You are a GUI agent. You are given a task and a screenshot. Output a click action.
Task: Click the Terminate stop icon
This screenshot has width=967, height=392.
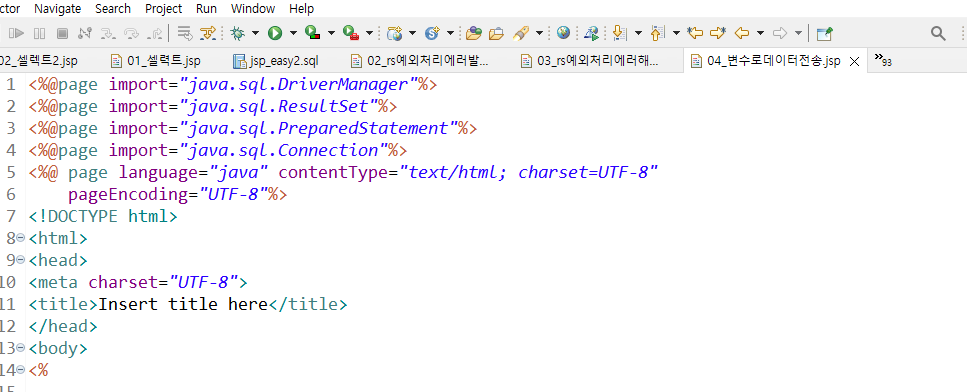(x=62, y=33)
